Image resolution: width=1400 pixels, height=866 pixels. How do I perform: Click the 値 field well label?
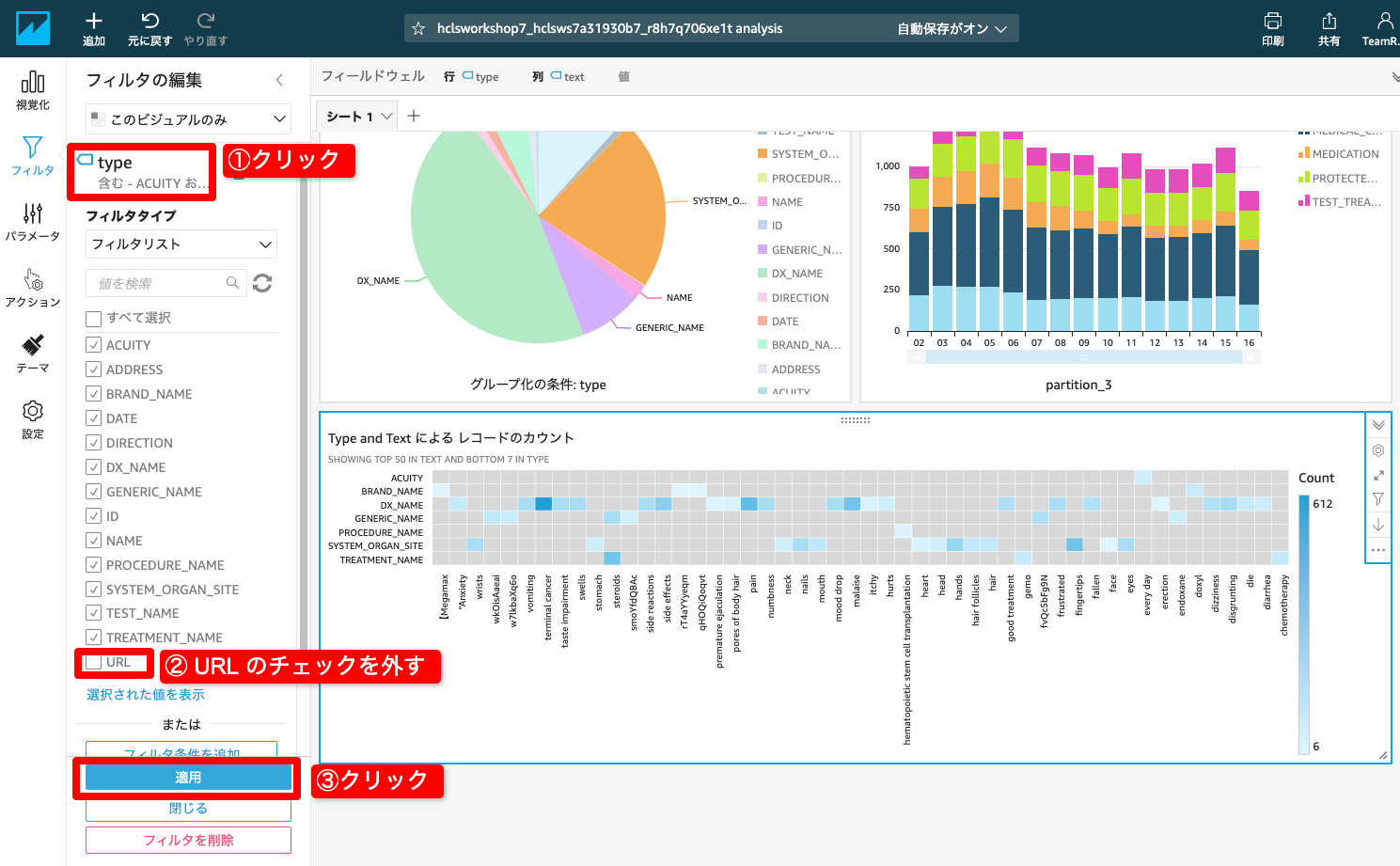tap(623, 77)
